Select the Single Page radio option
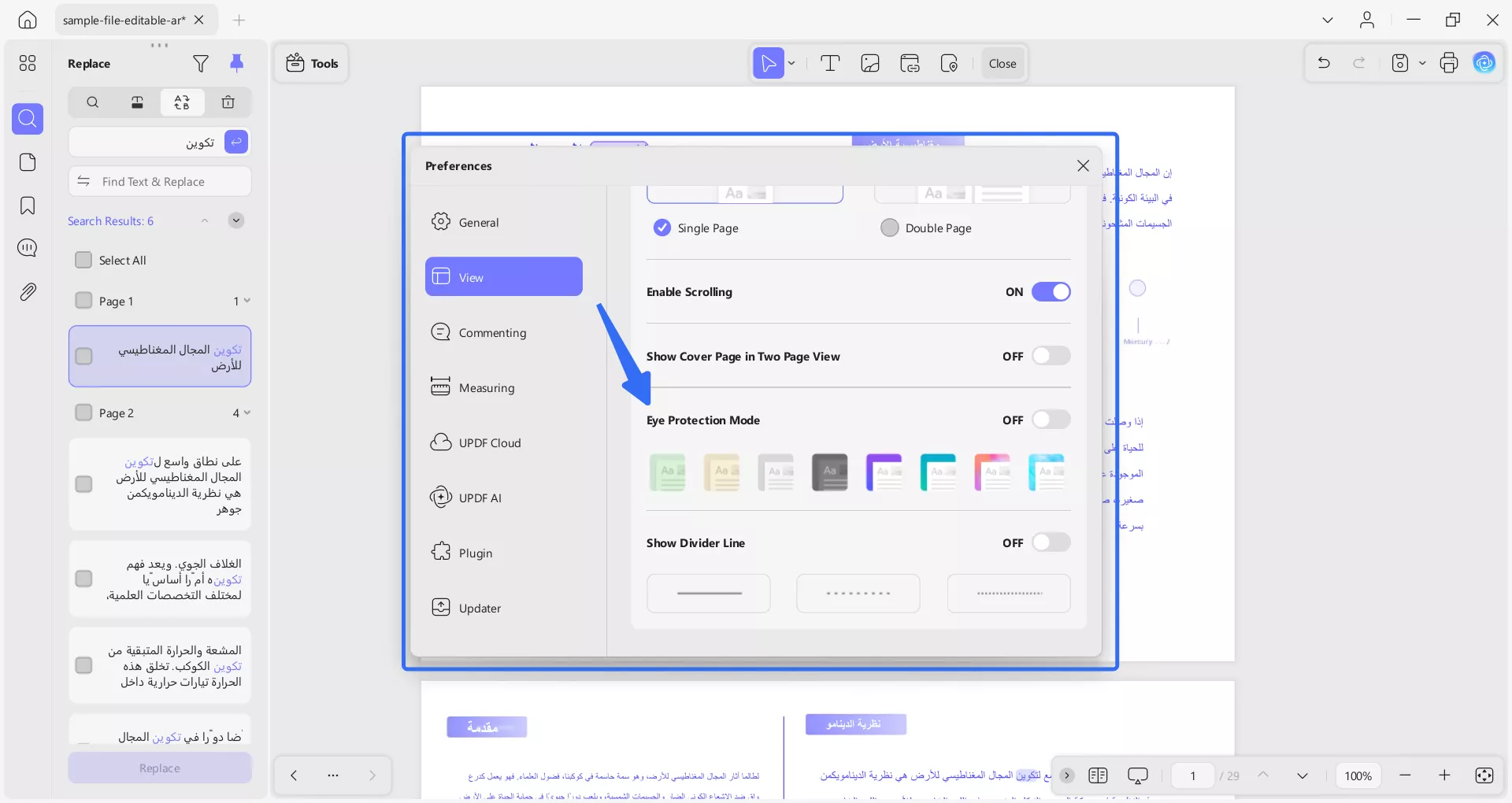 (661, 228)
